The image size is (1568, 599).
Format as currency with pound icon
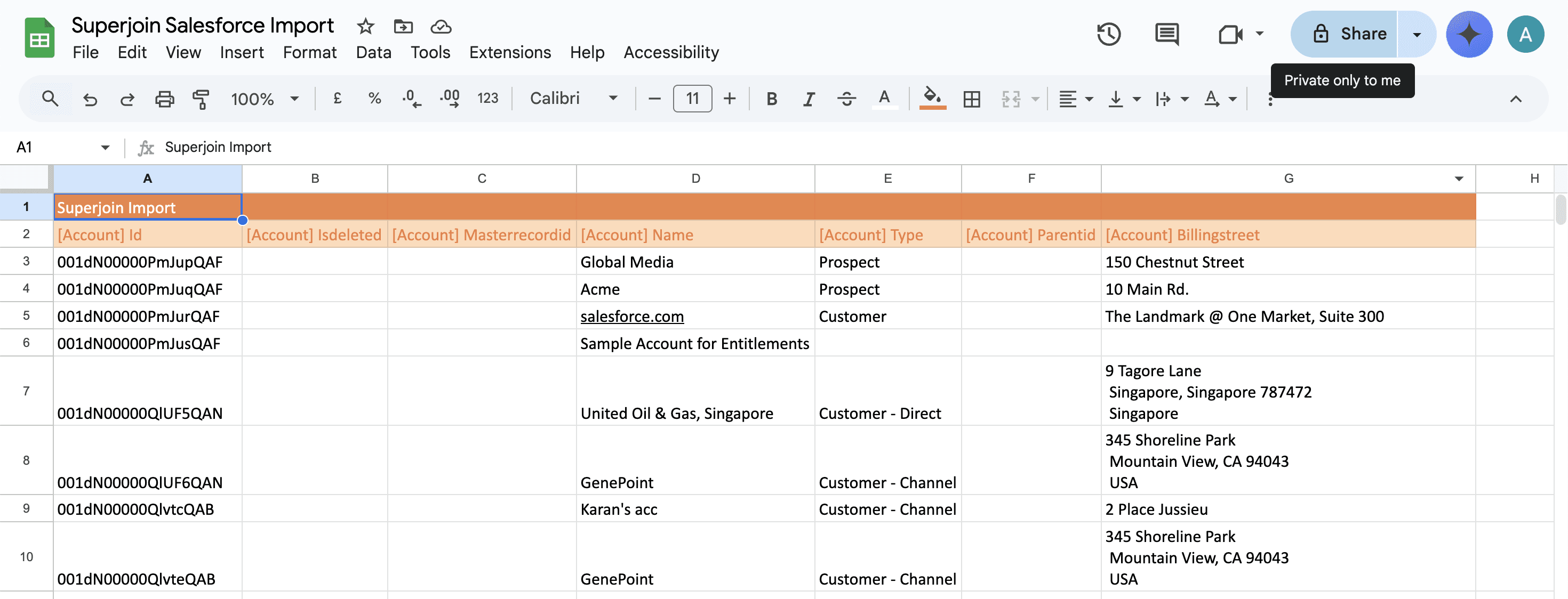[337, 99]
